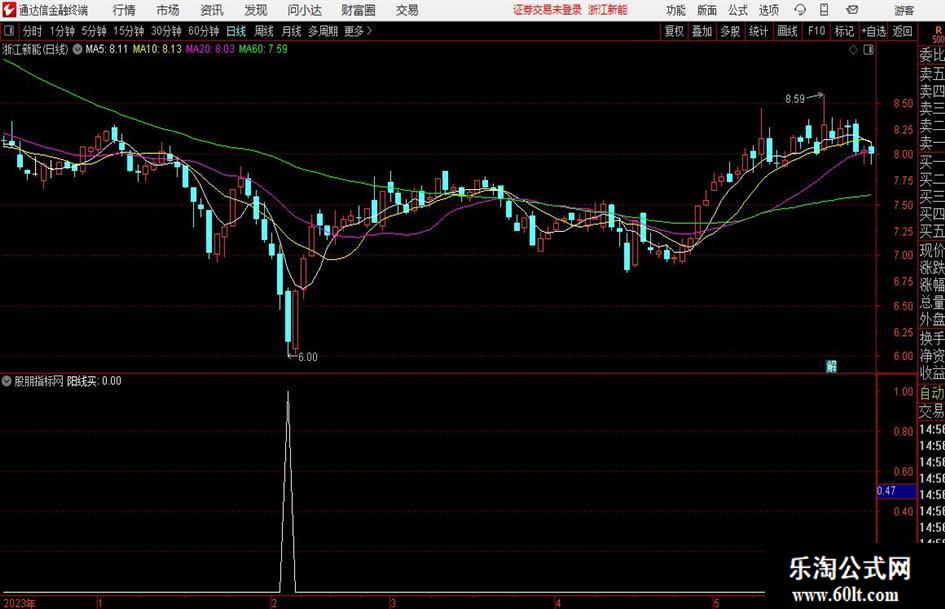Click the 游客 guest account label
Viewport: 945px width, 609px height.
903,10
